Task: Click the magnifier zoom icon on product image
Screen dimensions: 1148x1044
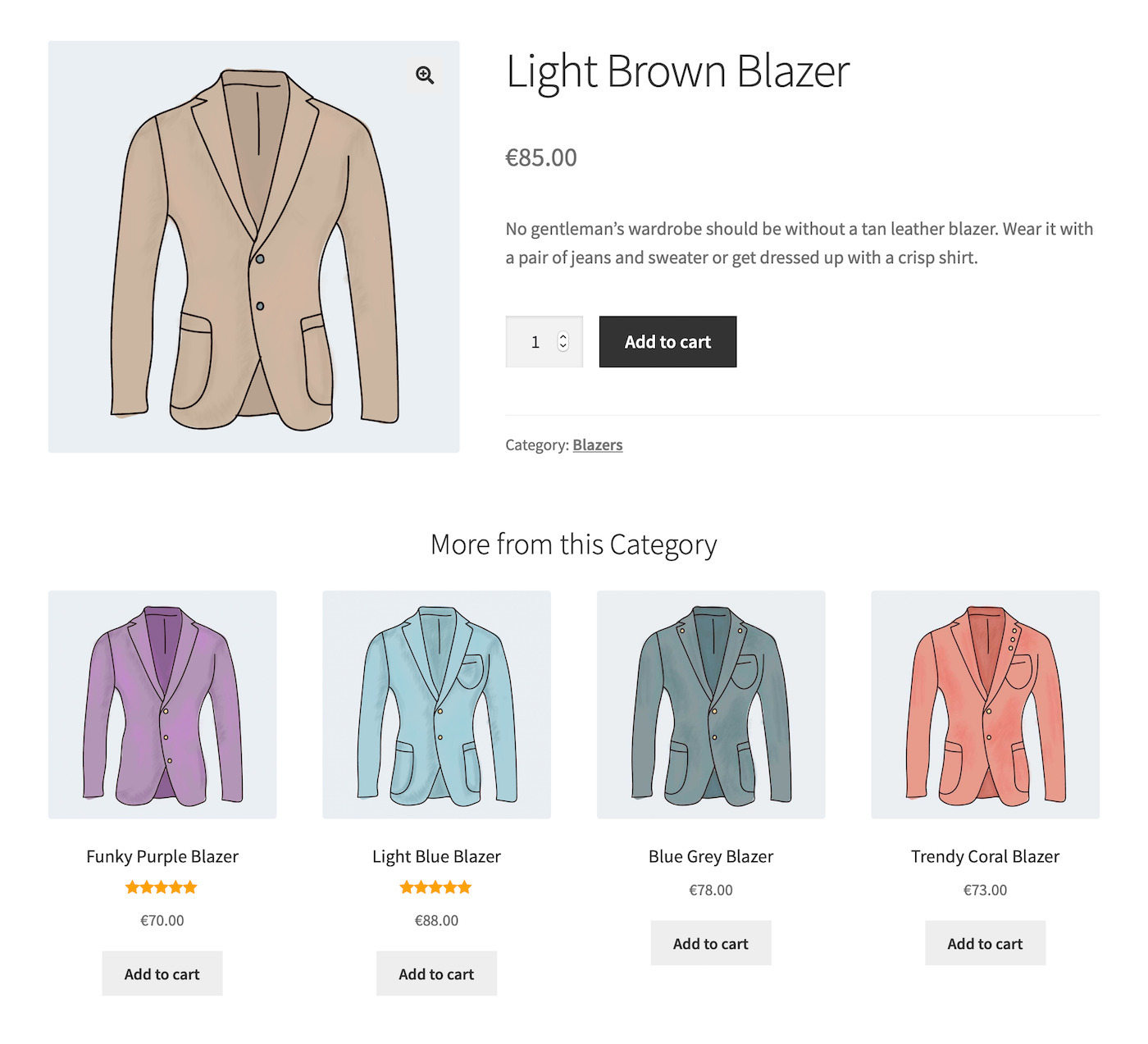Action: pyautogui.click(x=425, y=75)
